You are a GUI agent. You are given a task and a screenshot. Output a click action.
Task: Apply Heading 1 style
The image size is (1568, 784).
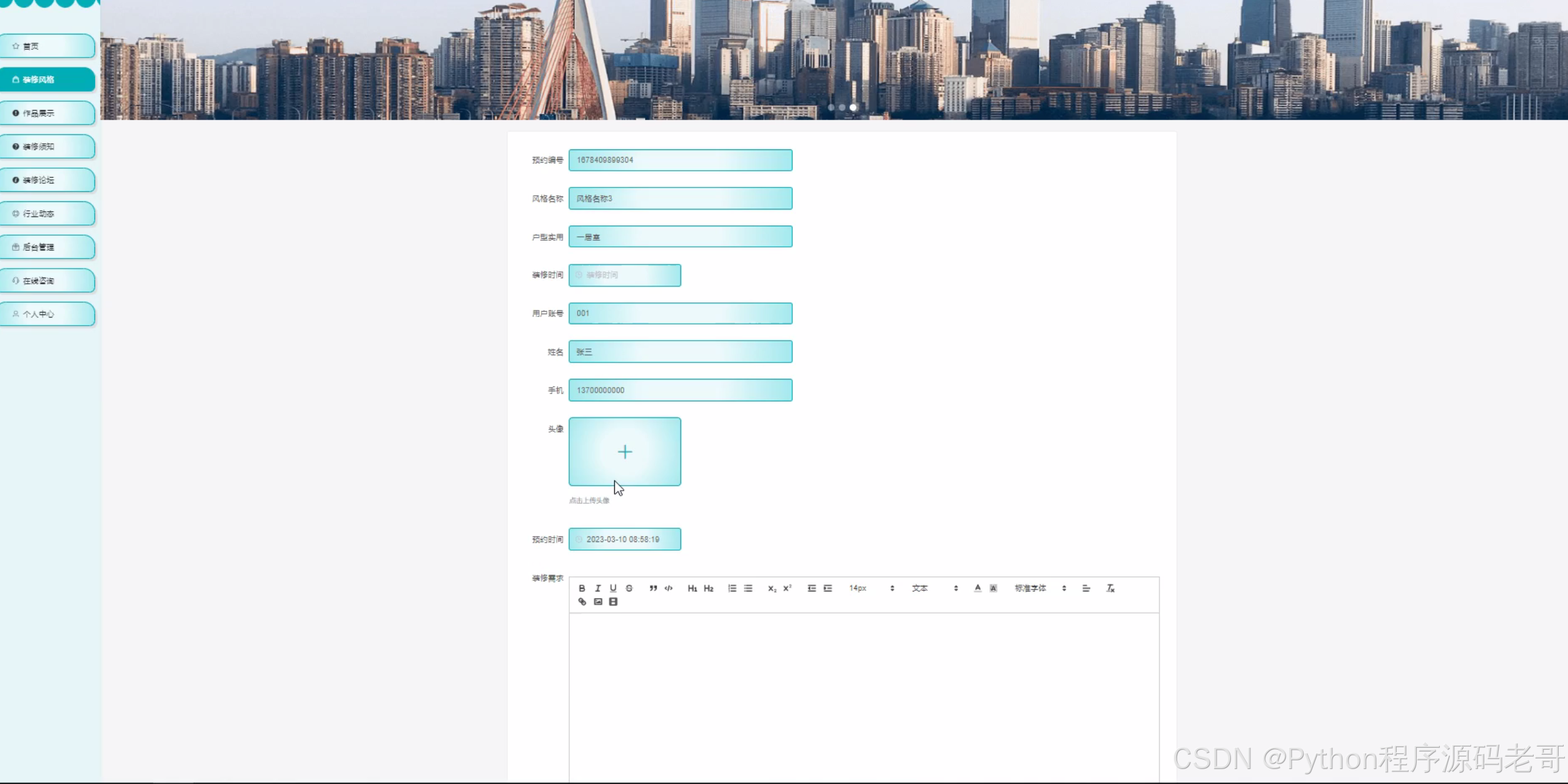pyautogui.click(x=692, y=588)
